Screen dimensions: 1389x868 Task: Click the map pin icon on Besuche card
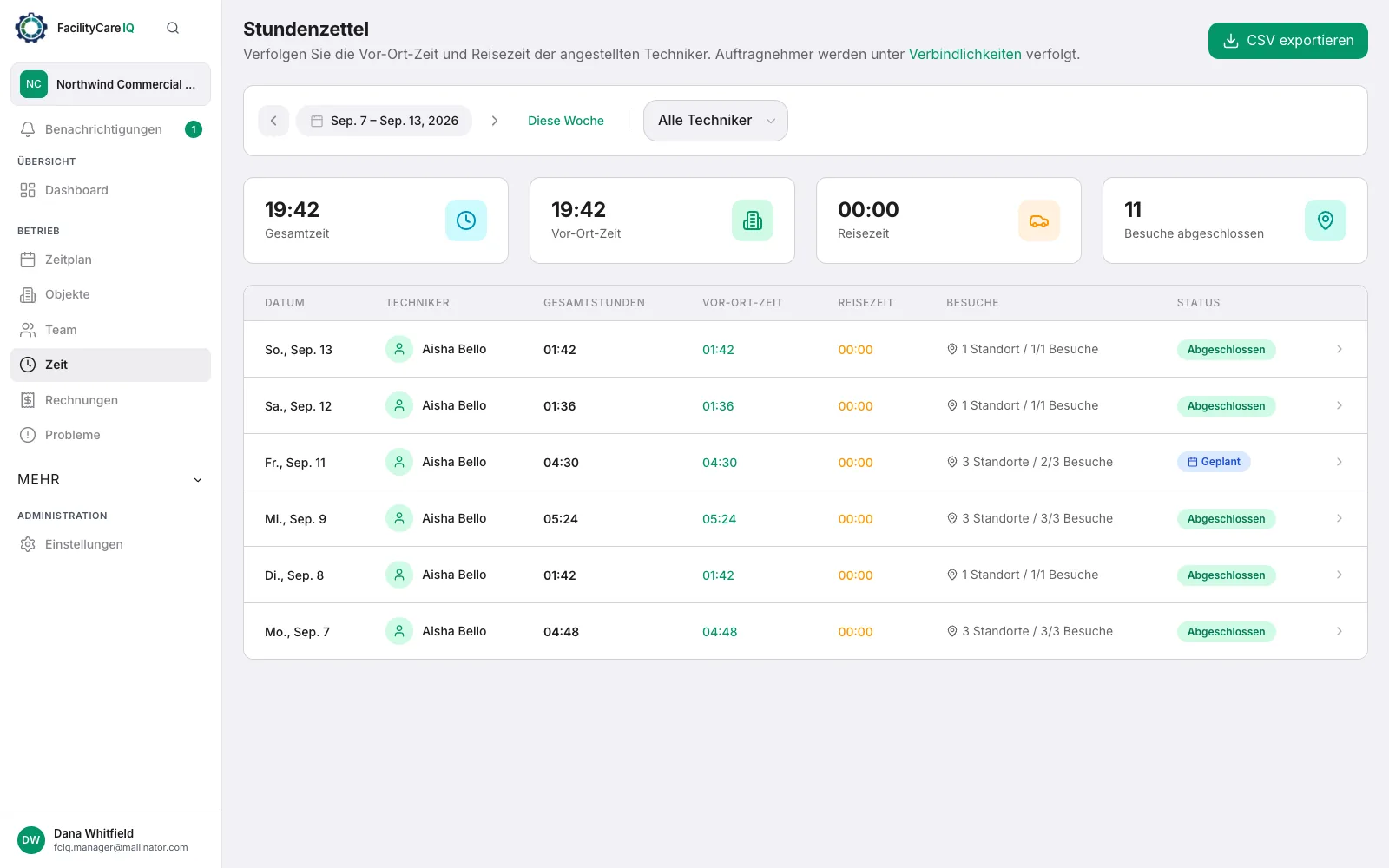coord(1326,220)
